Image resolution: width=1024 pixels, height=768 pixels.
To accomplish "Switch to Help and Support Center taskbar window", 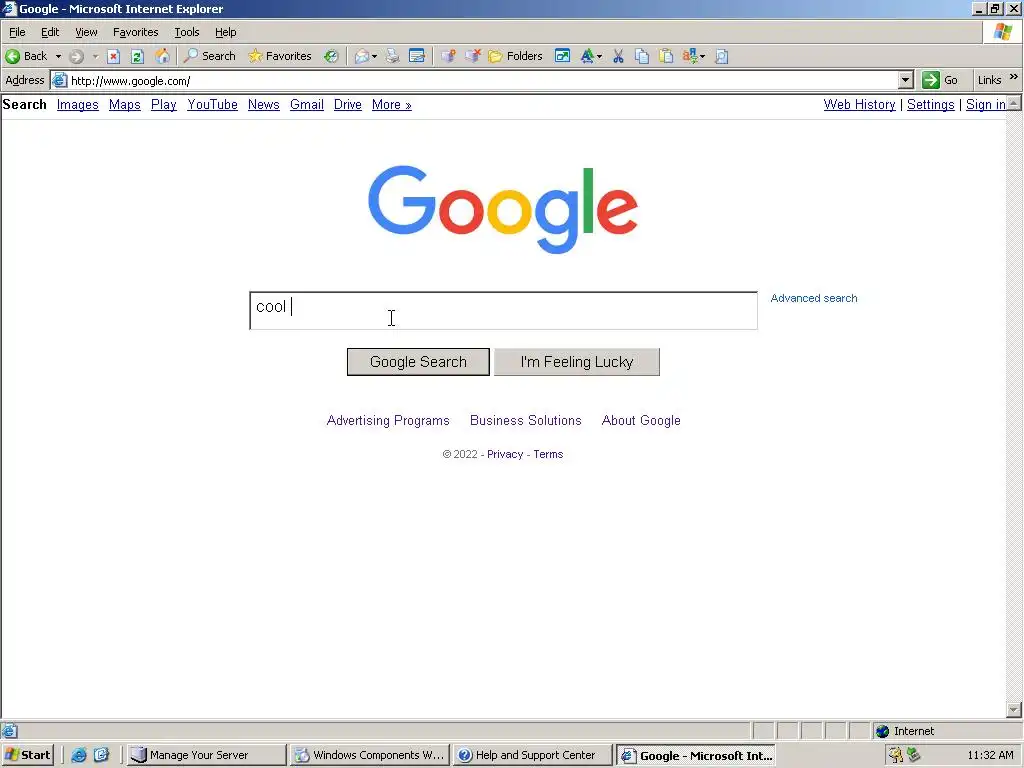I will click(533, 755).
